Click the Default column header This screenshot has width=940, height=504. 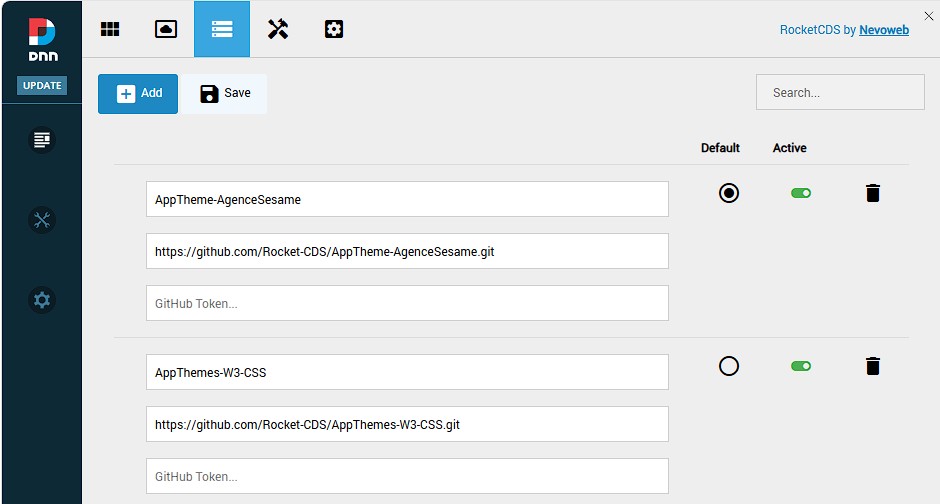coord(720,148)
